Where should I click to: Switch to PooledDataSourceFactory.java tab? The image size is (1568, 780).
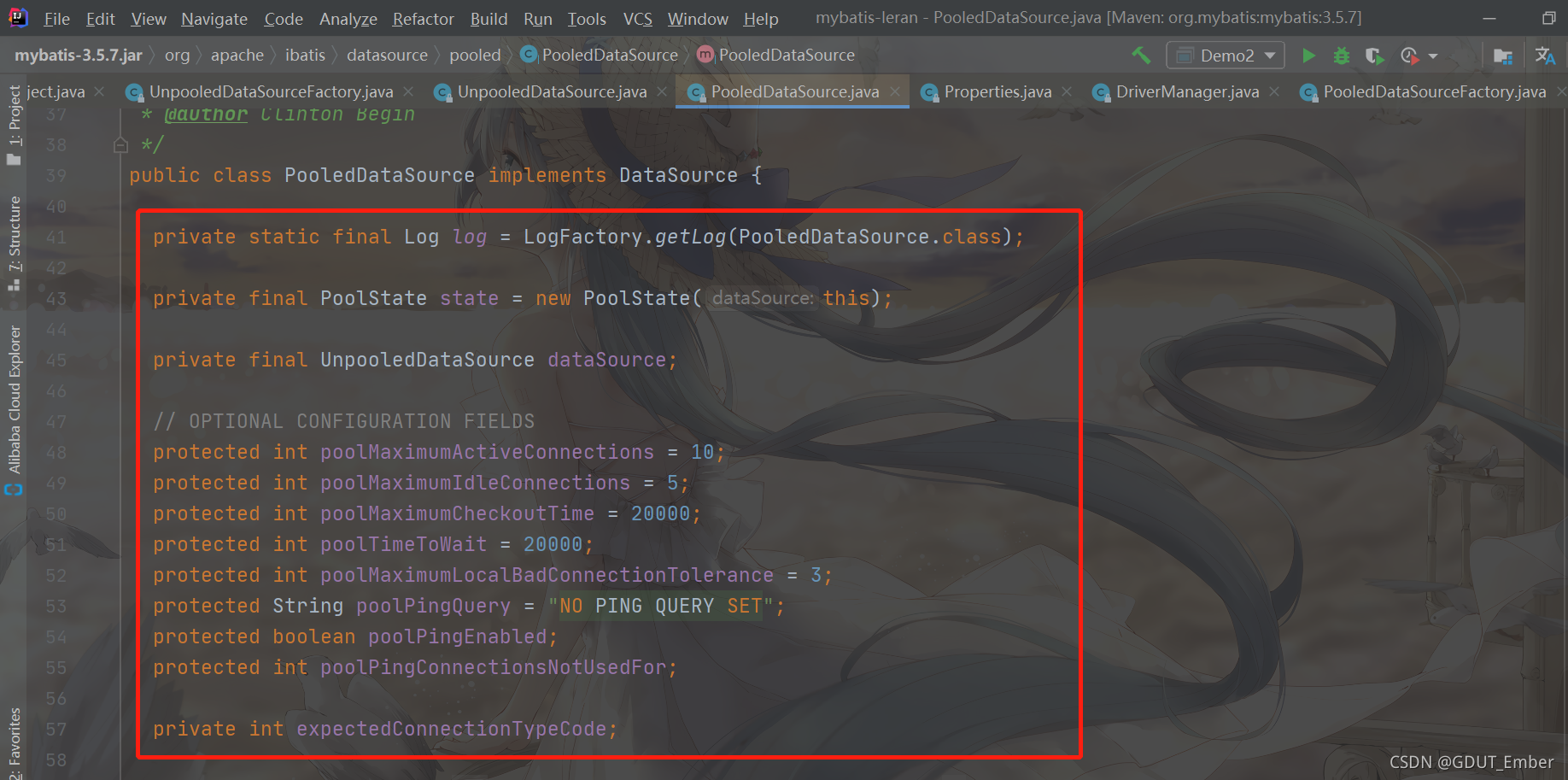(1434, 91)
